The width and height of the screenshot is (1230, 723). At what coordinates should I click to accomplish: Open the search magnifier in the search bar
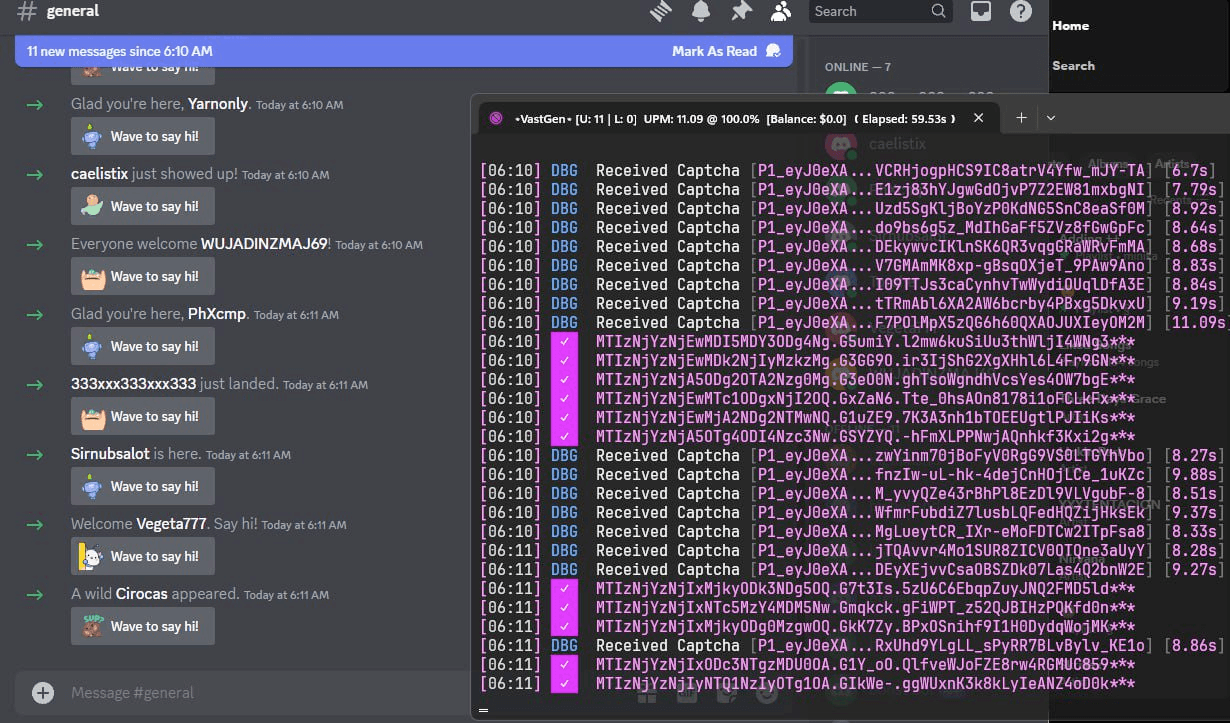pyautogui.click(x=937, y=12)
